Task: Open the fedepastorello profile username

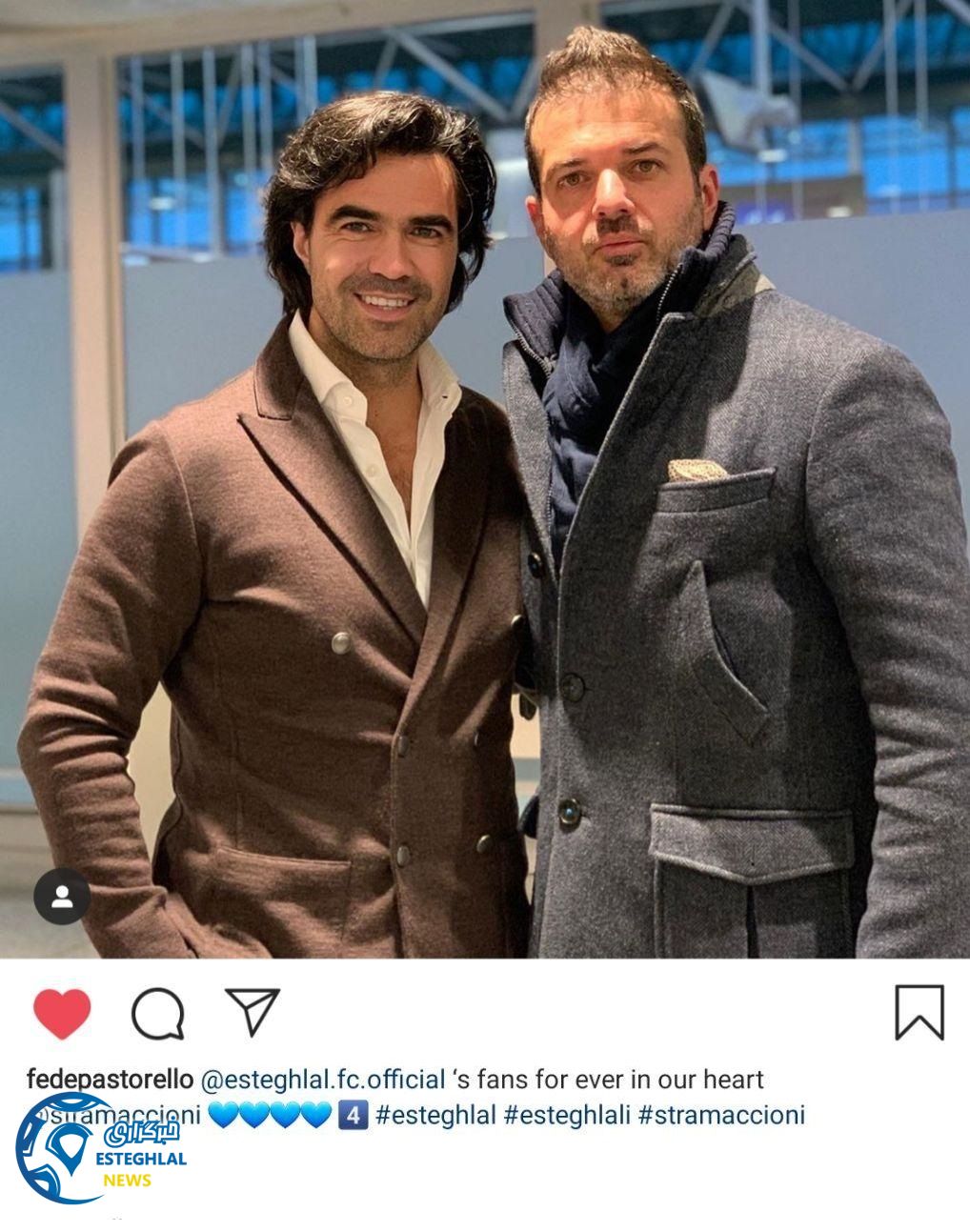Action: coord(111,1080)
